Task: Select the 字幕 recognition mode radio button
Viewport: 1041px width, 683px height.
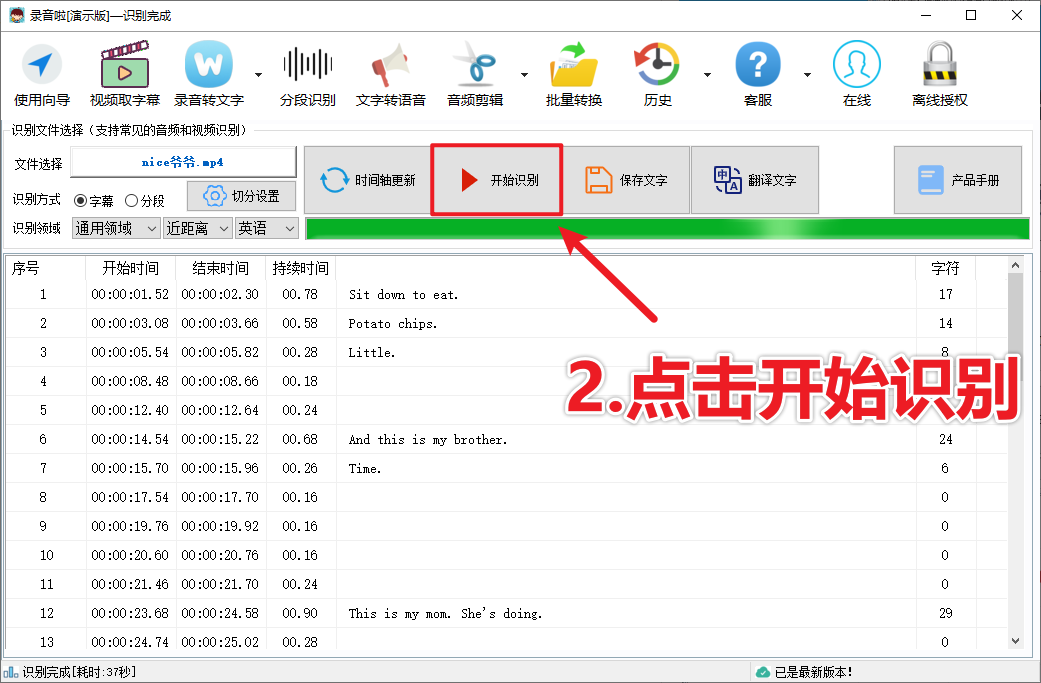Action: coord(80,200)
